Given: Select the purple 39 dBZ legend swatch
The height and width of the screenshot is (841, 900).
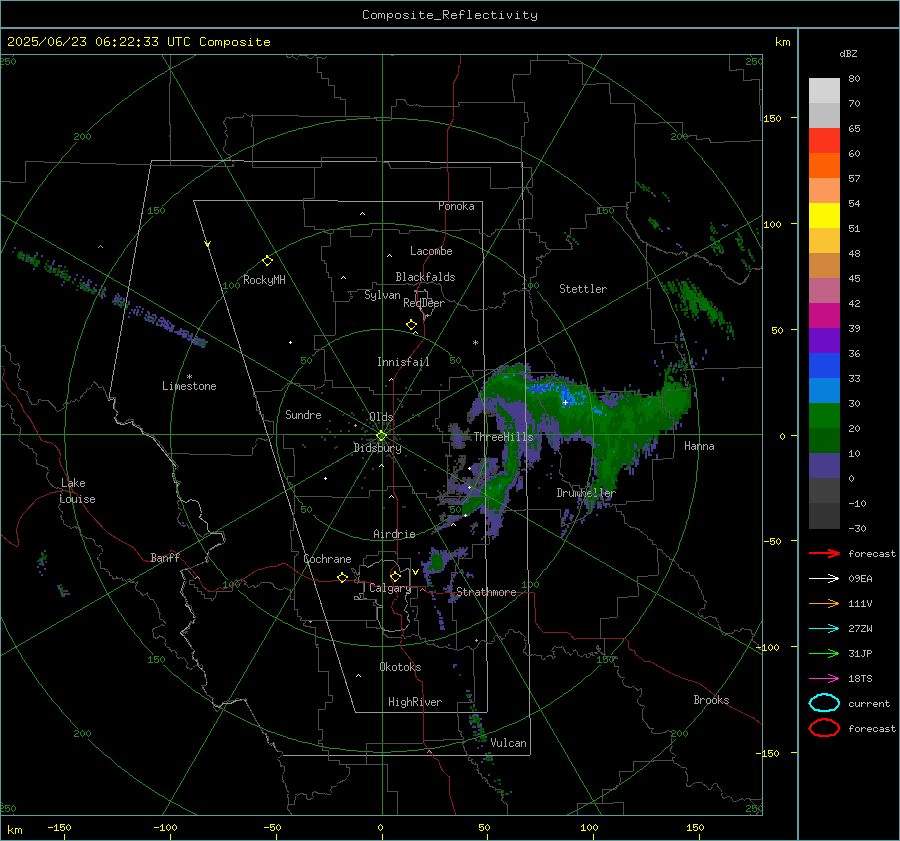Looking at the screenshot, I should pyautogui.click(x=824, y=340).
